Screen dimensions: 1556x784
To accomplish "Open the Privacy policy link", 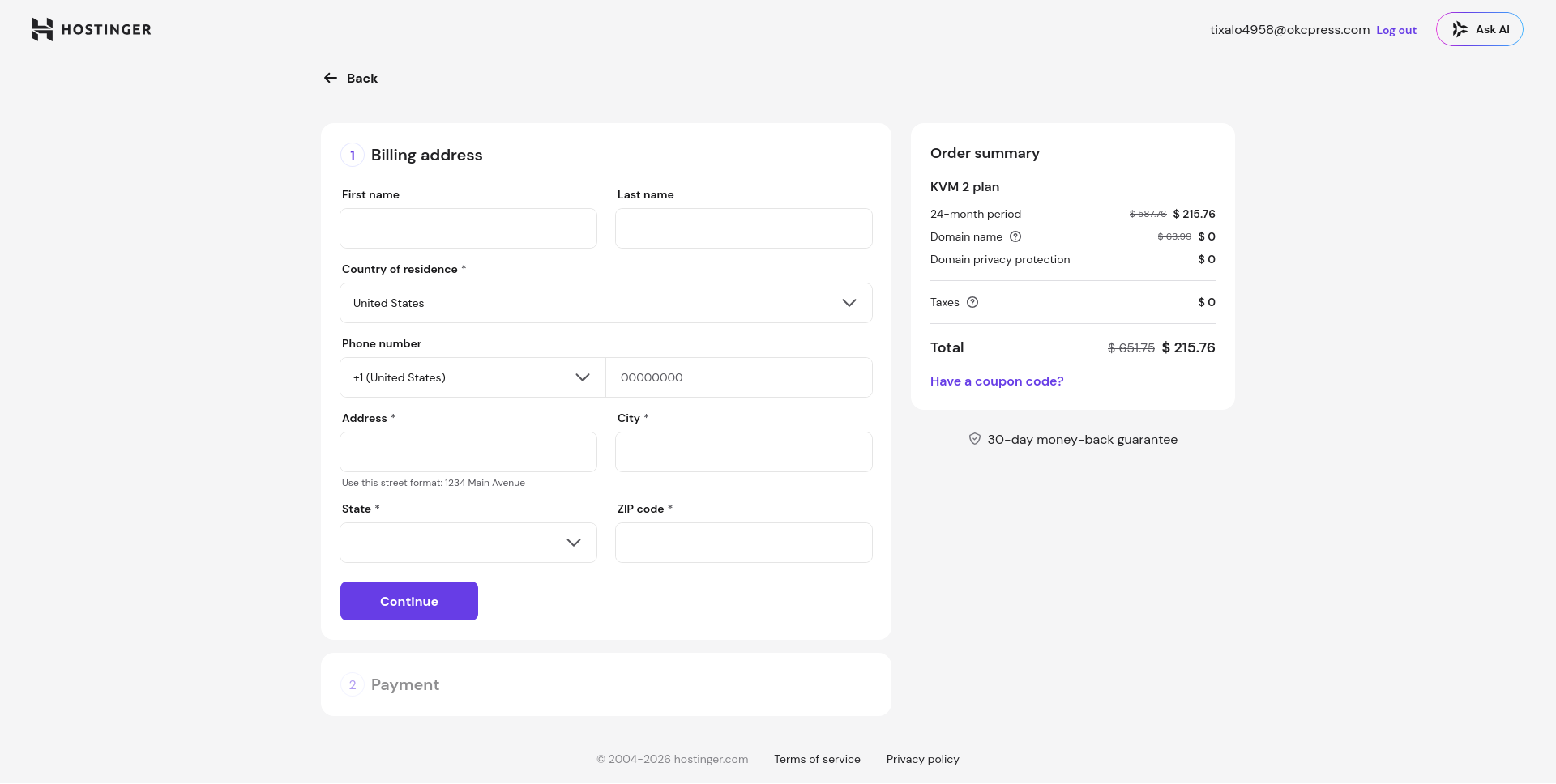I will coord(923,759).
